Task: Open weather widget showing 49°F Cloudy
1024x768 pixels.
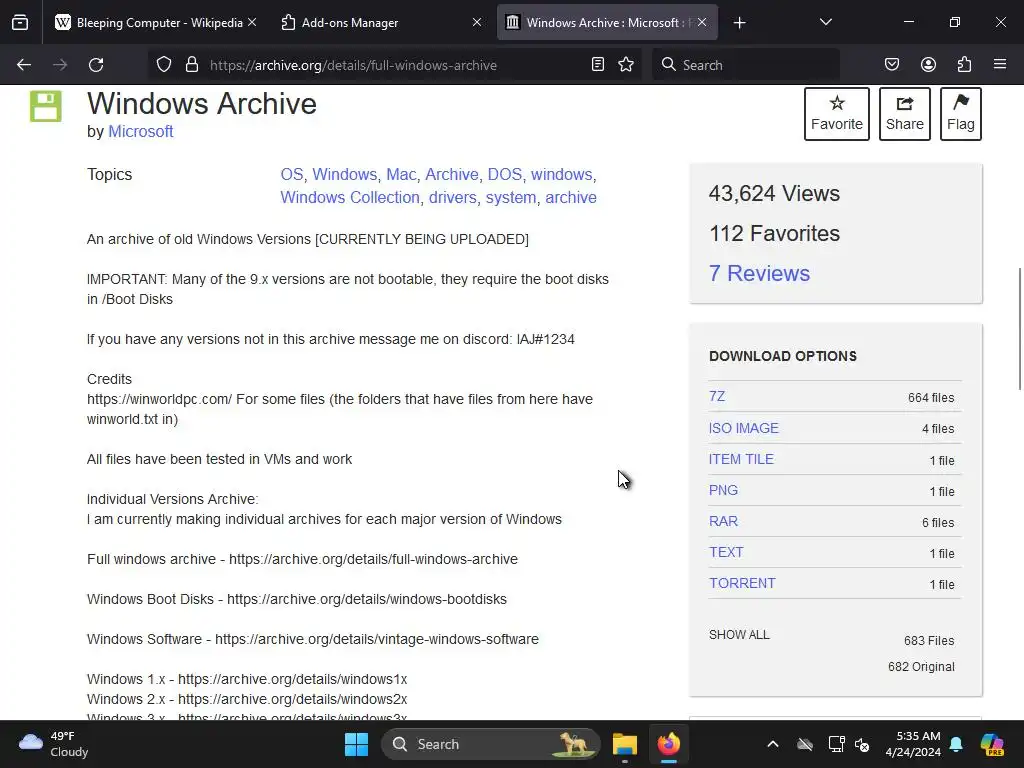Action: tap(54, 744)
